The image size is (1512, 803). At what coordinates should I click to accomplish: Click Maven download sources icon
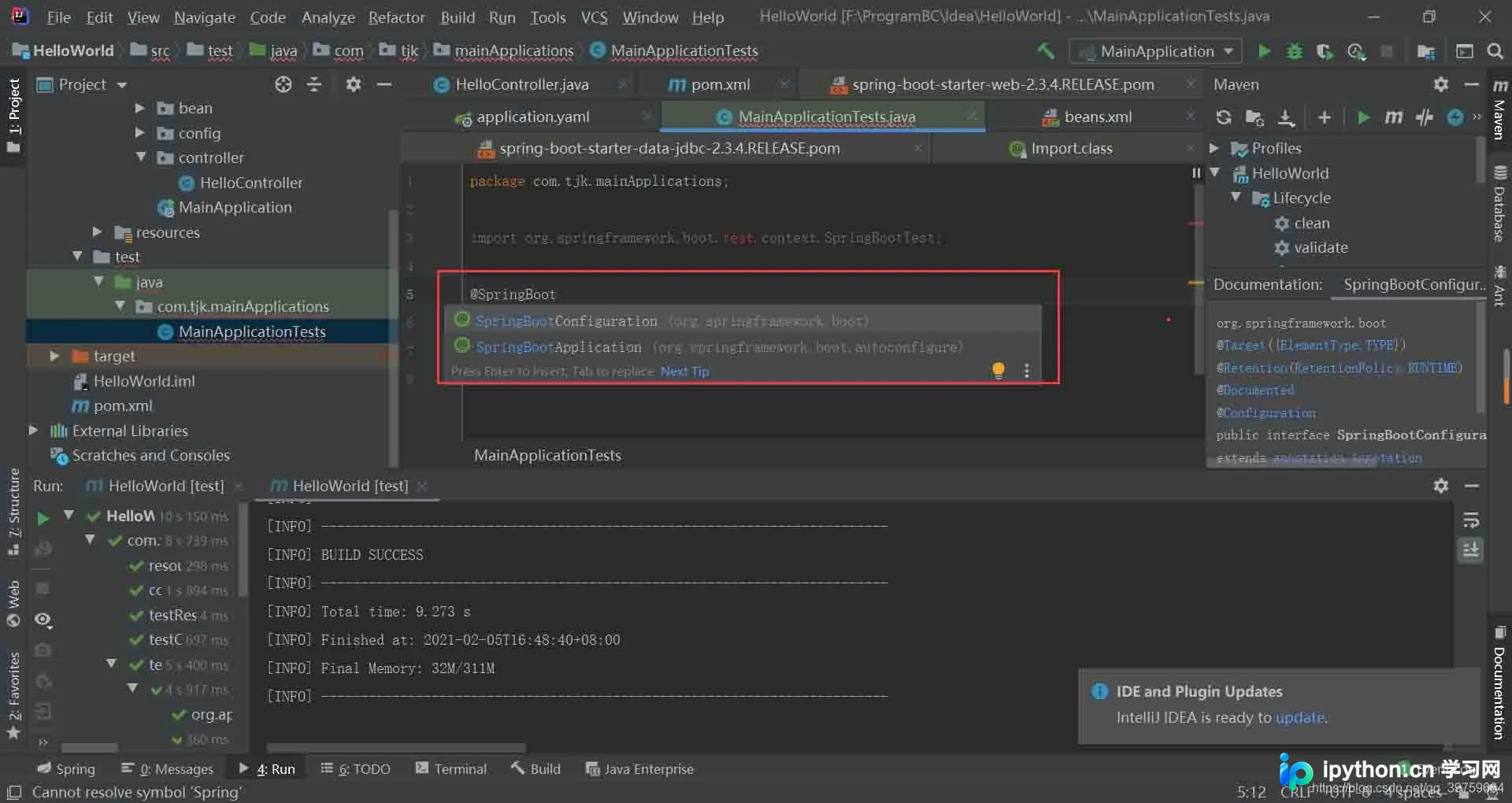coord(1286,117)
